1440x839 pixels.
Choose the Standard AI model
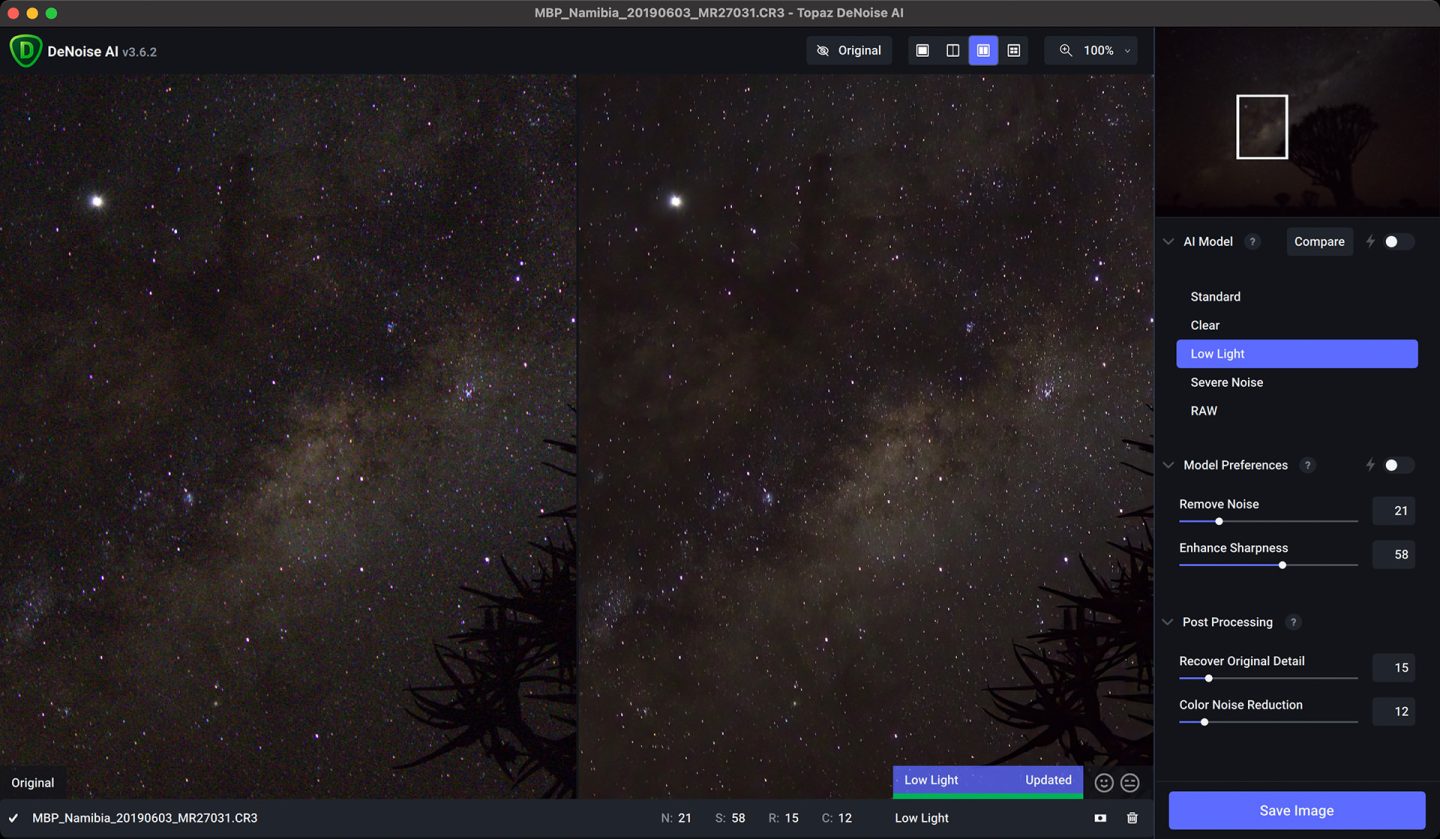[1215, 297]
